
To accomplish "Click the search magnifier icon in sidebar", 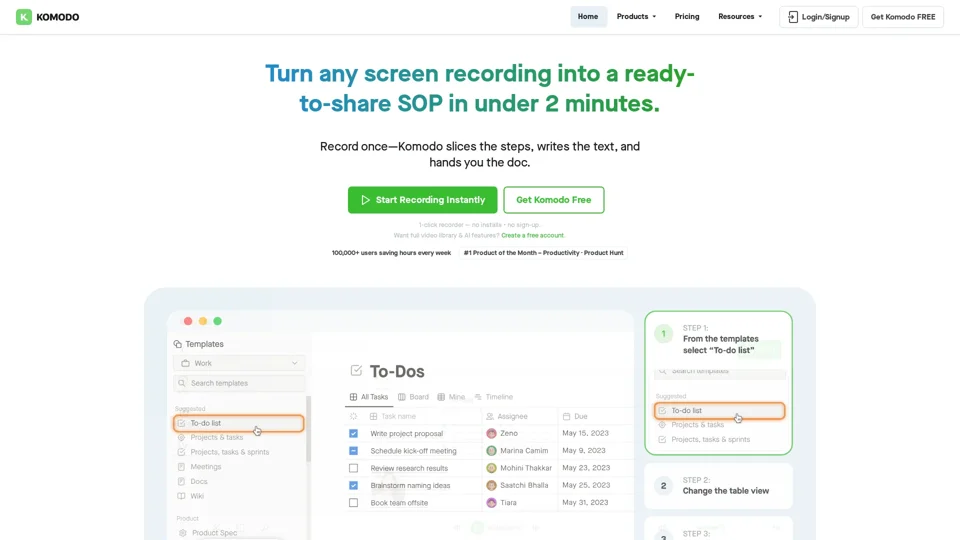I will [x=182, y=383].
